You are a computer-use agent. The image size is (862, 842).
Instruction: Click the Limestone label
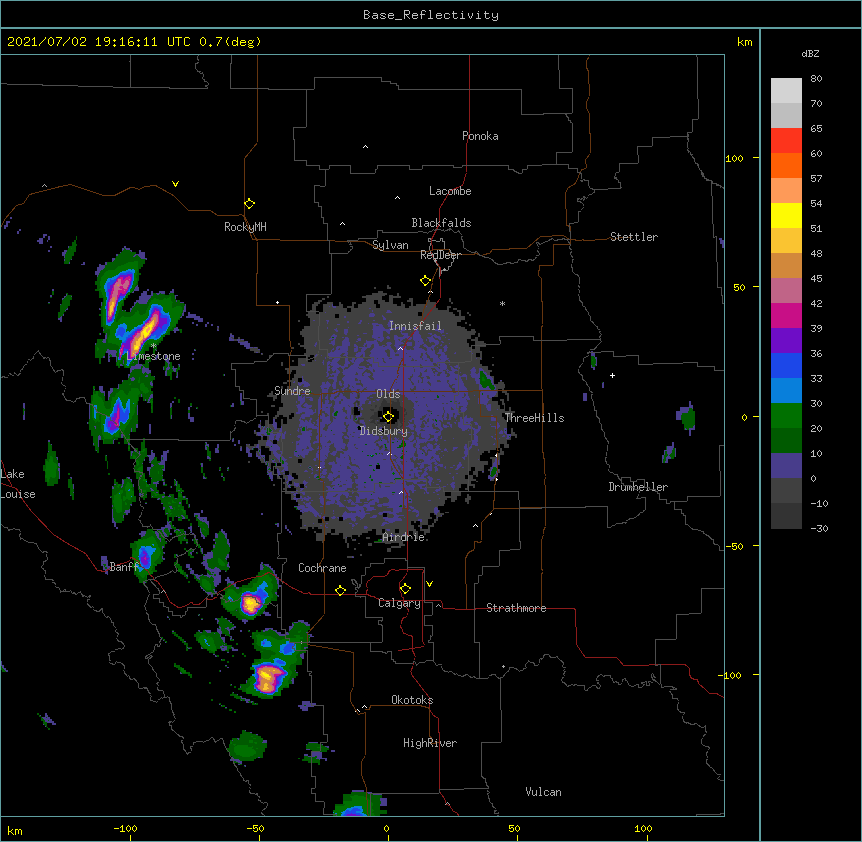pos(153,356)
